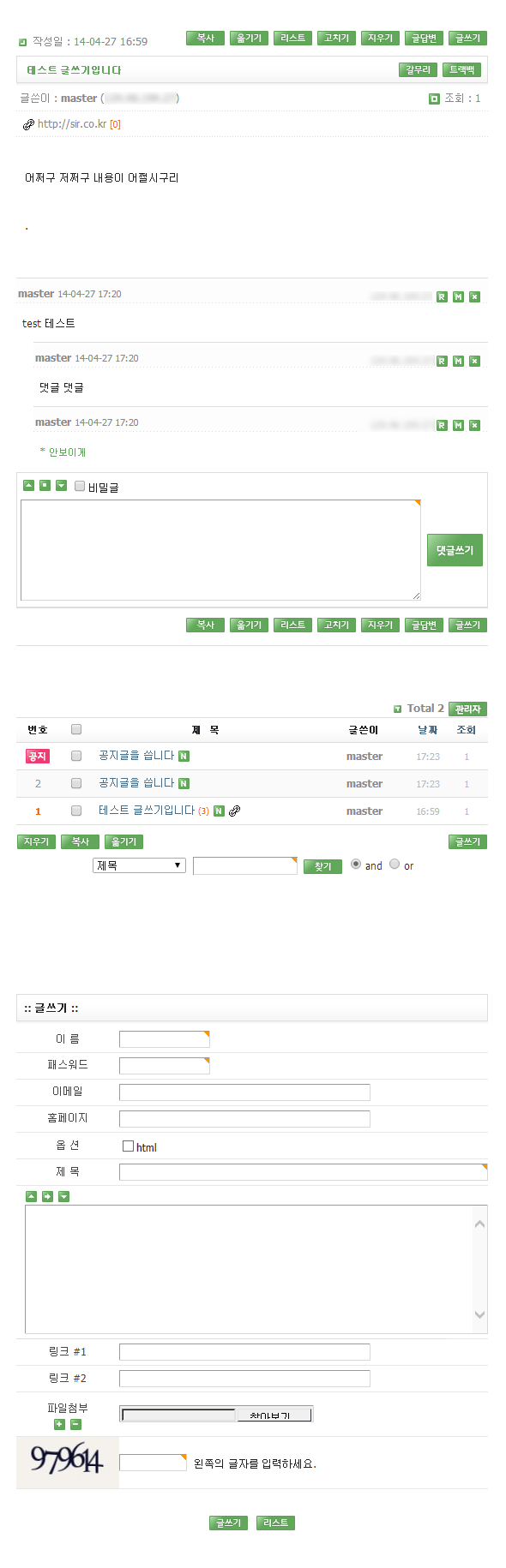The image size is (506, 1568).
Task: Enlarge comment box with down-arrow icon
Action: [x=61, y=485]
